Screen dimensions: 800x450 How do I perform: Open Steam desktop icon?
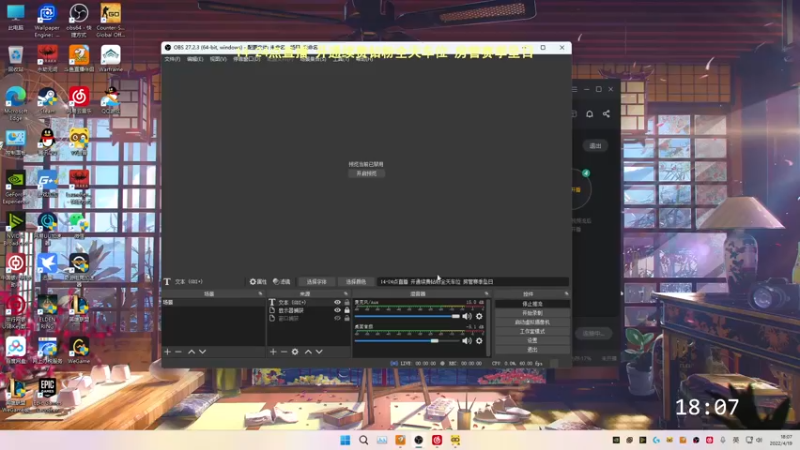point(47,101)
